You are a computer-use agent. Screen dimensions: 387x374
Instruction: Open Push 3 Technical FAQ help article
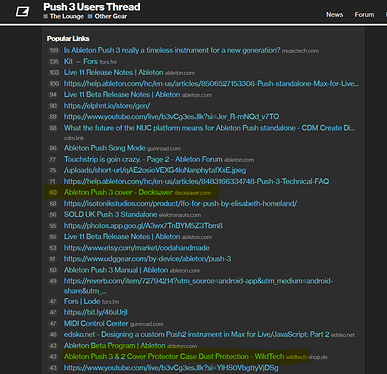point(196,181)
